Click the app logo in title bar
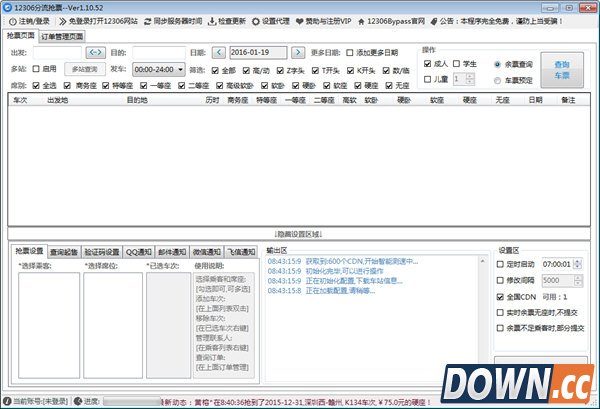This screenshot has height=409, width=600. click(7, 7)
